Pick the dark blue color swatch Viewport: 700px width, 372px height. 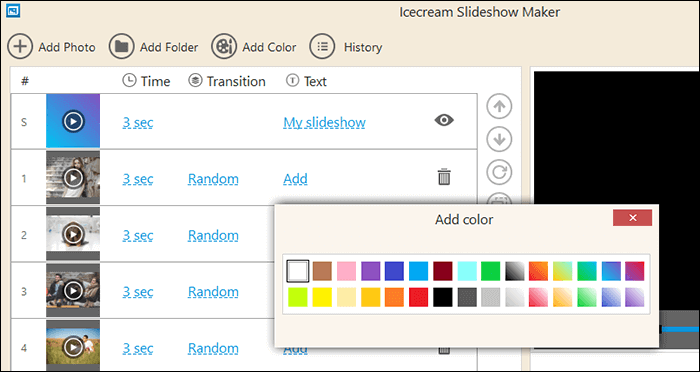click(395, 271)
